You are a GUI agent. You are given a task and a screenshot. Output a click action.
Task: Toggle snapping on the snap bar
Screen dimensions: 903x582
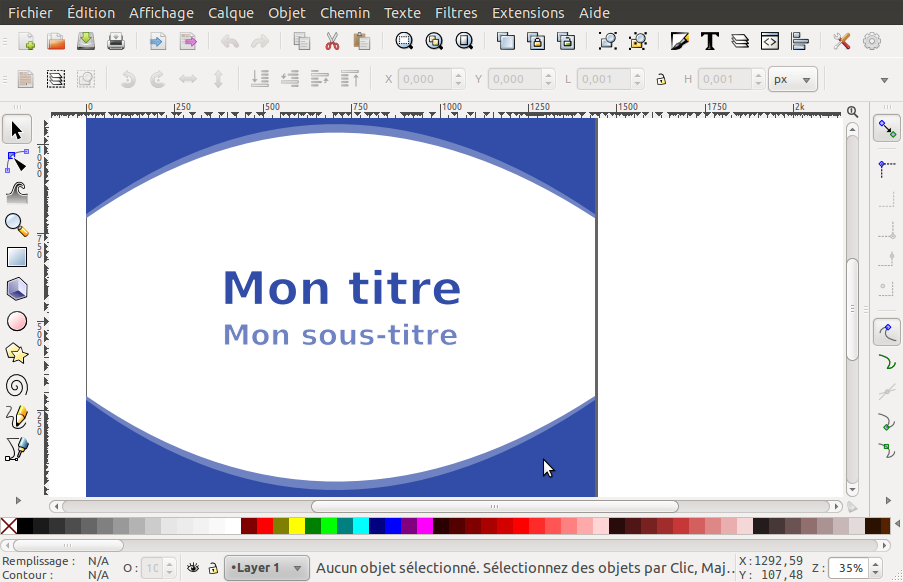point(886,128)
